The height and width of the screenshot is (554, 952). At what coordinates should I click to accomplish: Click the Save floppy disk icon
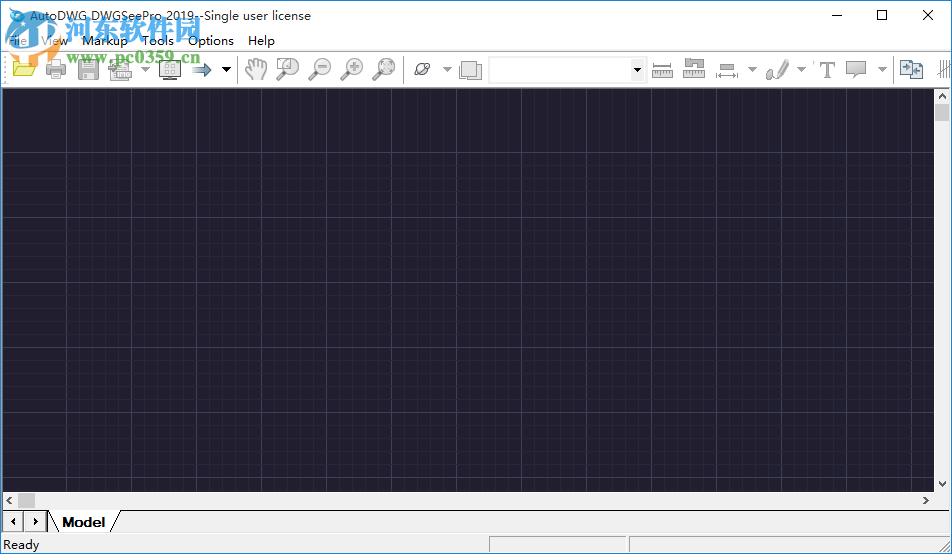click(x=88, y=69)
